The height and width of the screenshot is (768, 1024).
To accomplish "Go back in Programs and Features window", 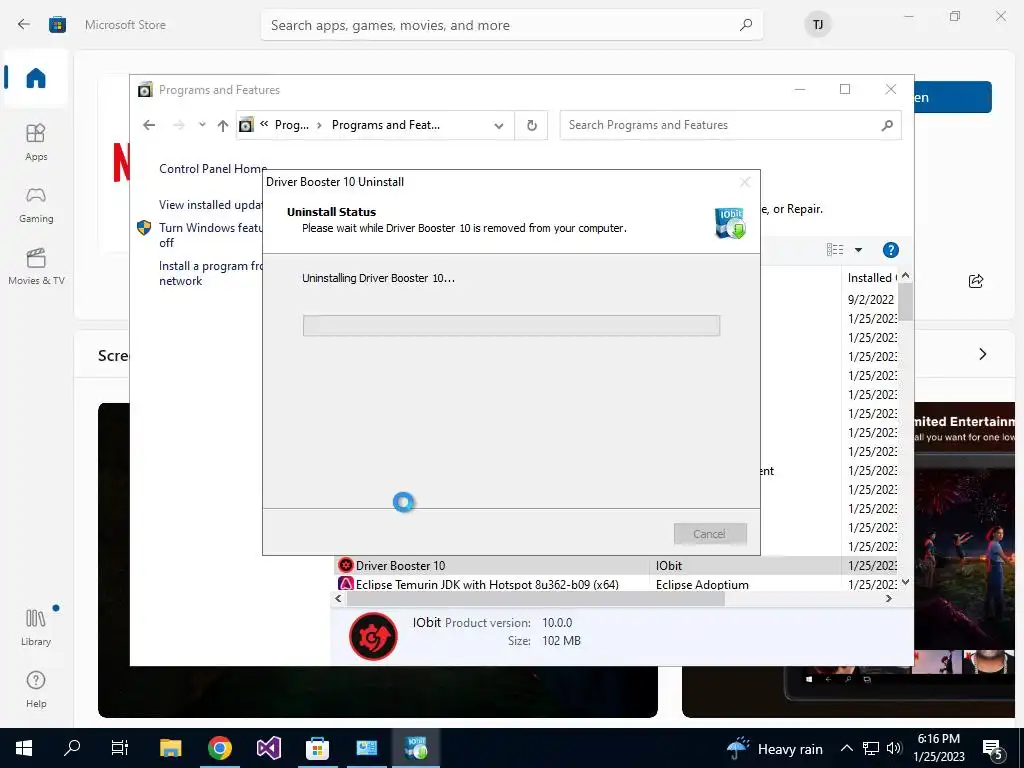I will click(x=149, y=125).
